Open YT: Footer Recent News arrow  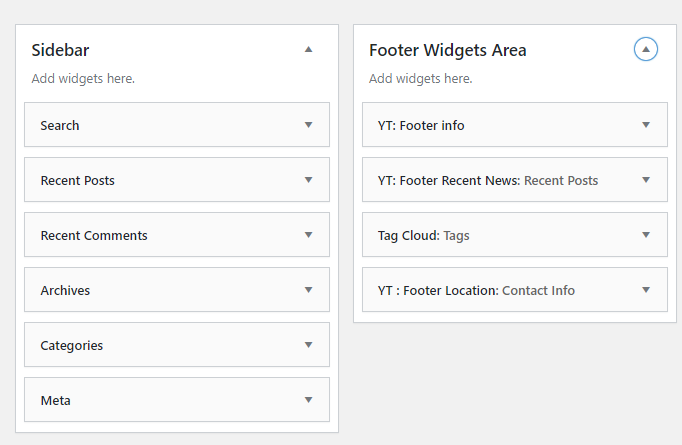coord(646,180)
